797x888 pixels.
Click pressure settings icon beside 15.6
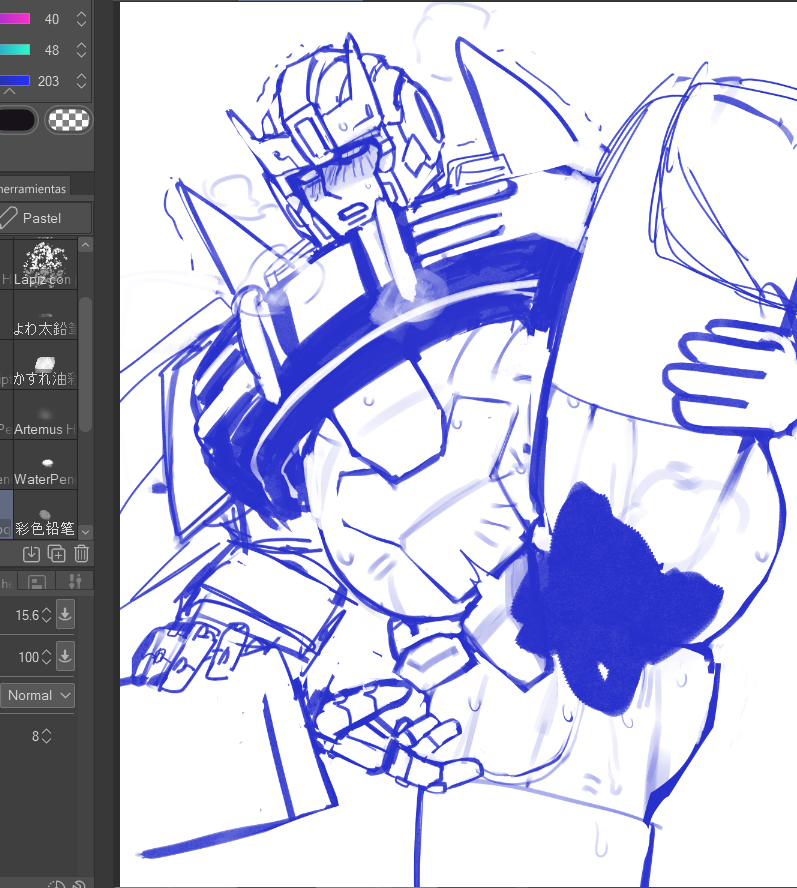pos(65,614)
